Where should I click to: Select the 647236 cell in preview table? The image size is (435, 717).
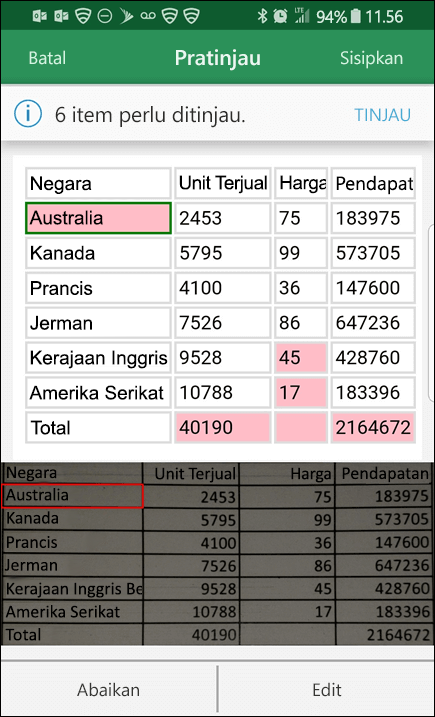point(373,323)
